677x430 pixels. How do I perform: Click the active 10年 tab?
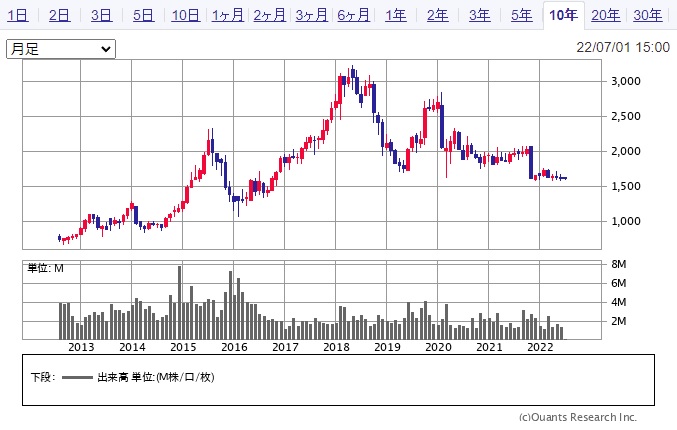pyautogui.click(x=563, y=16)
